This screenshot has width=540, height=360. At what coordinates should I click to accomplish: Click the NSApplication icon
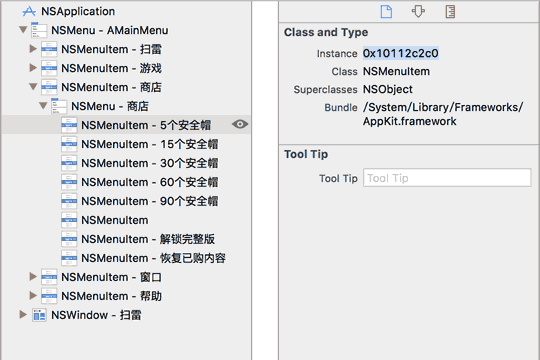pos(29,11)
